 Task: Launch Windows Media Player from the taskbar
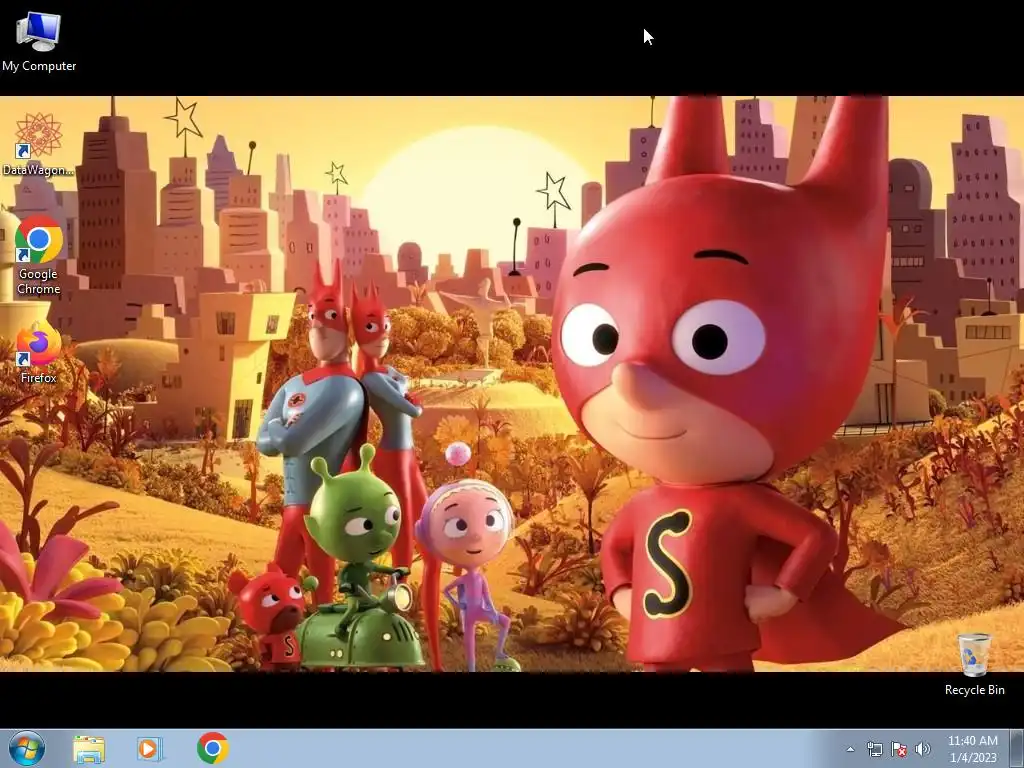[x=150, y=749]
